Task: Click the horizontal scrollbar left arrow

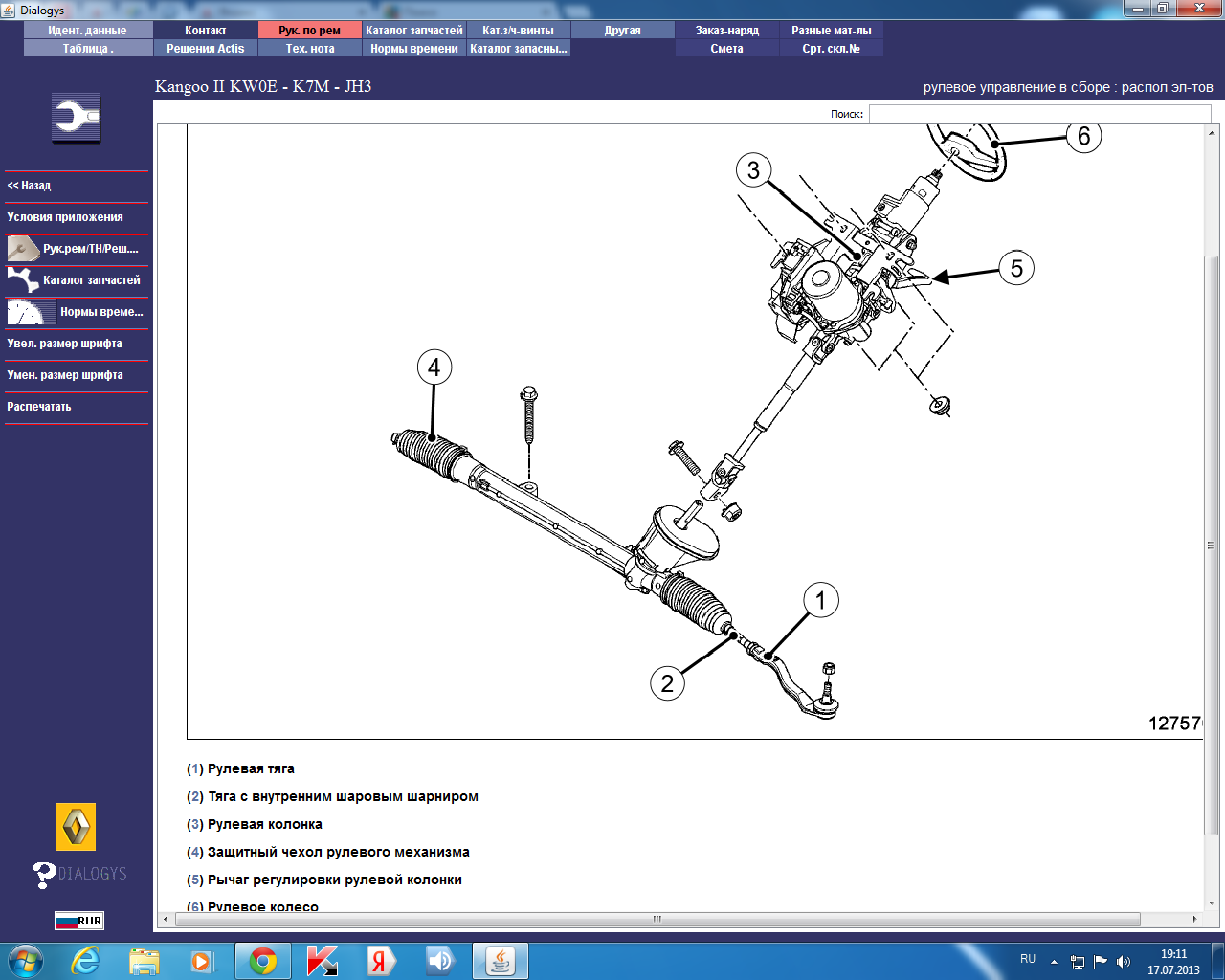Action: [166, 919]
